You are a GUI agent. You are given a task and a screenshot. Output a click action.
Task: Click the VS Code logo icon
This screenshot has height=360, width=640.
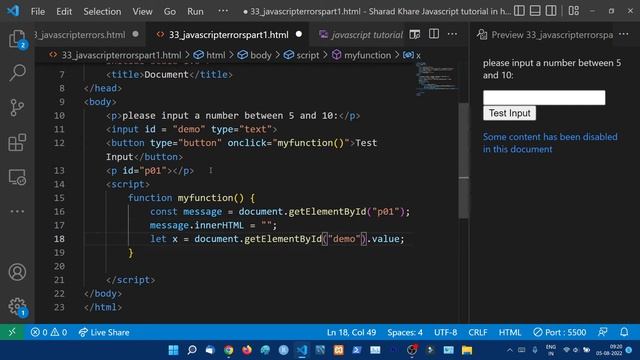click(13, 11)
